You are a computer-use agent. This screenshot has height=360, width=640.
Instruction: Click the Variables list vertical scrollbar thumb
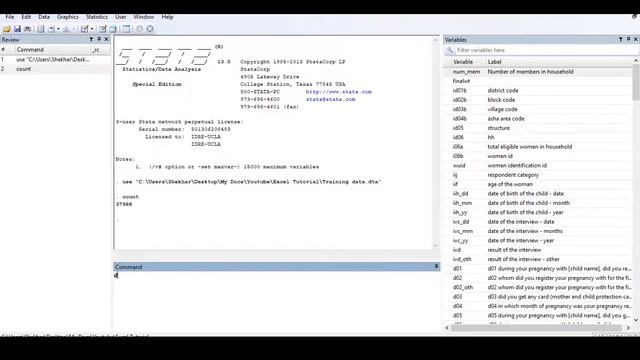636,82
